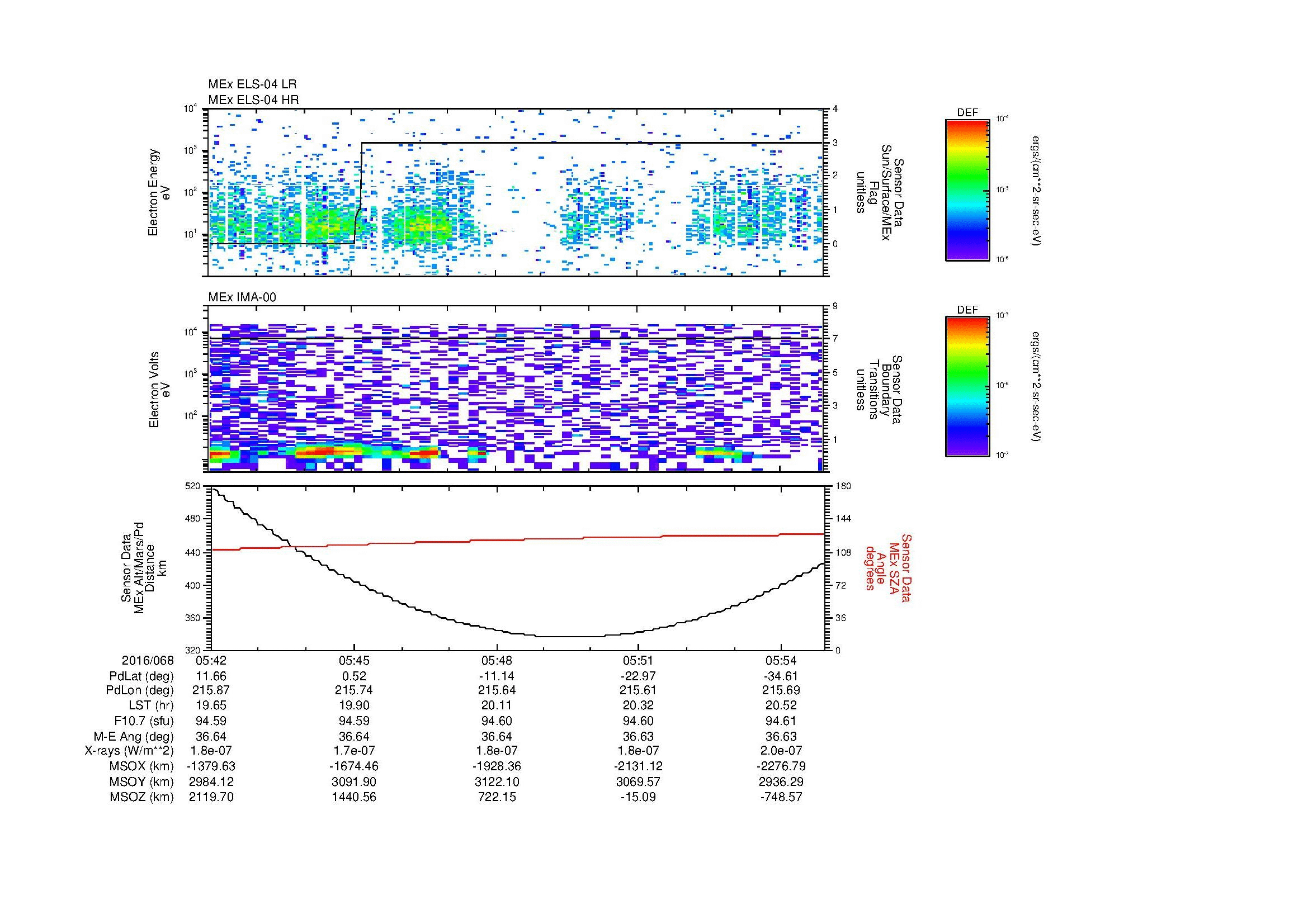Click the black altitude curve at its minimum
This screenshot has height=924, width=1308.
[570, 636]
